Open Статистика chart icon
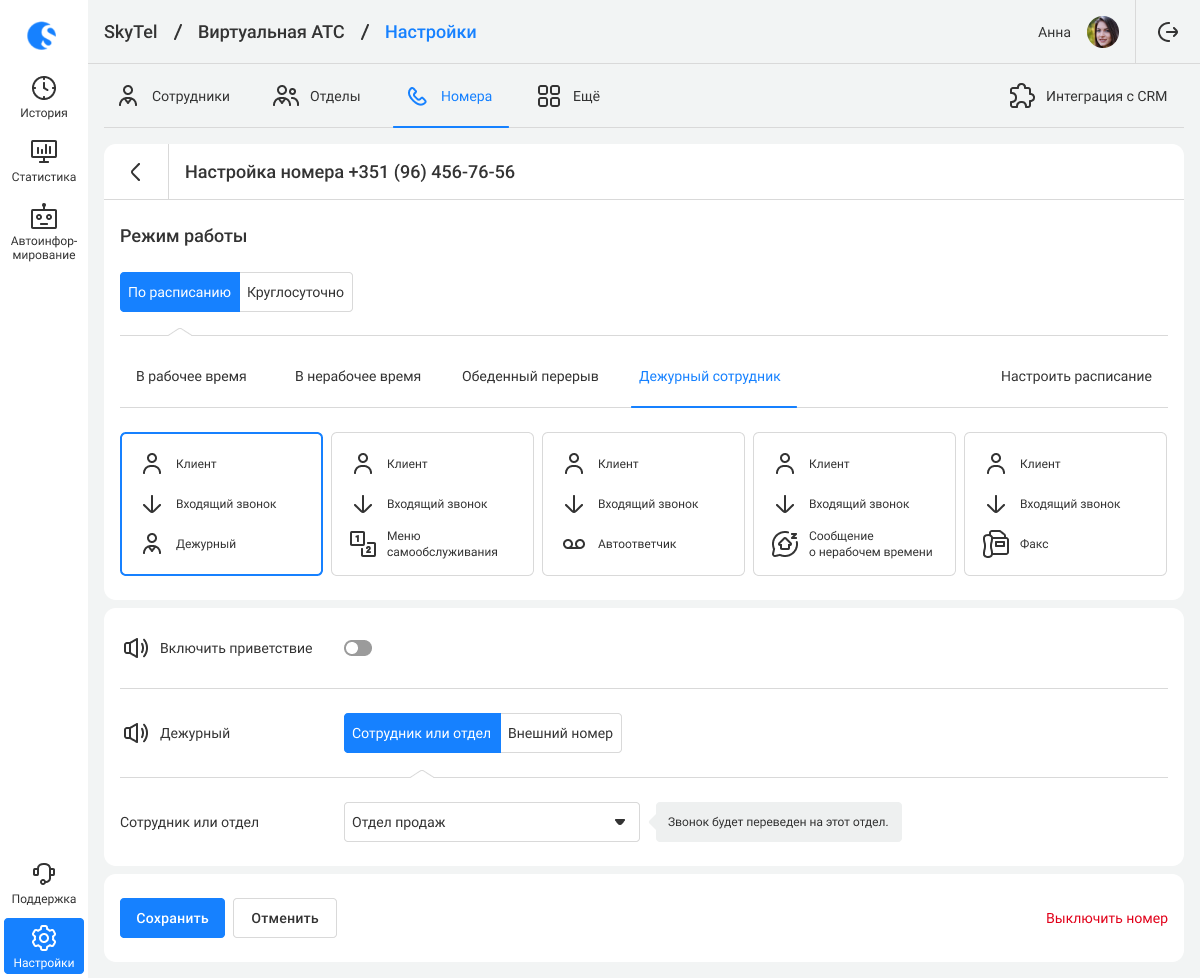 (44, 152)
